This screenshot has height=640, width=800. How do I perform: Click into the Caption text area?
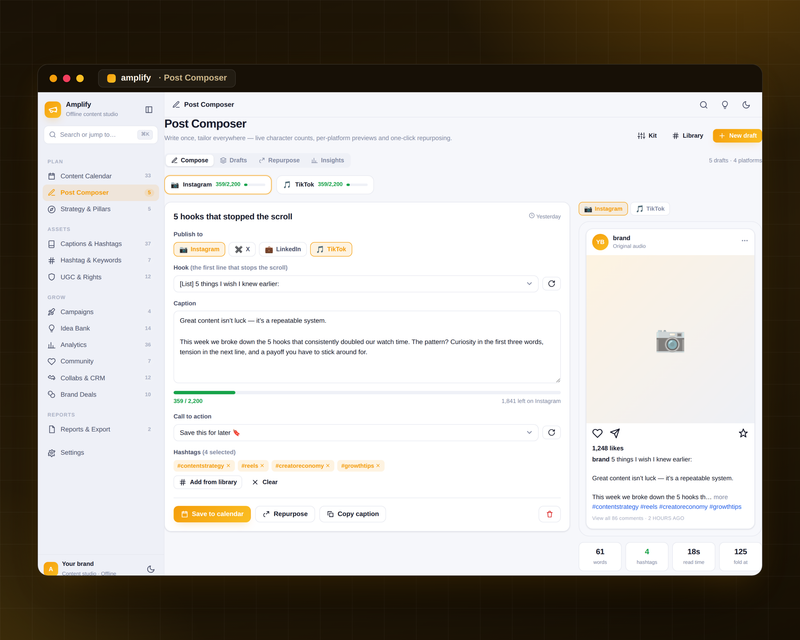tap(367, 347)
